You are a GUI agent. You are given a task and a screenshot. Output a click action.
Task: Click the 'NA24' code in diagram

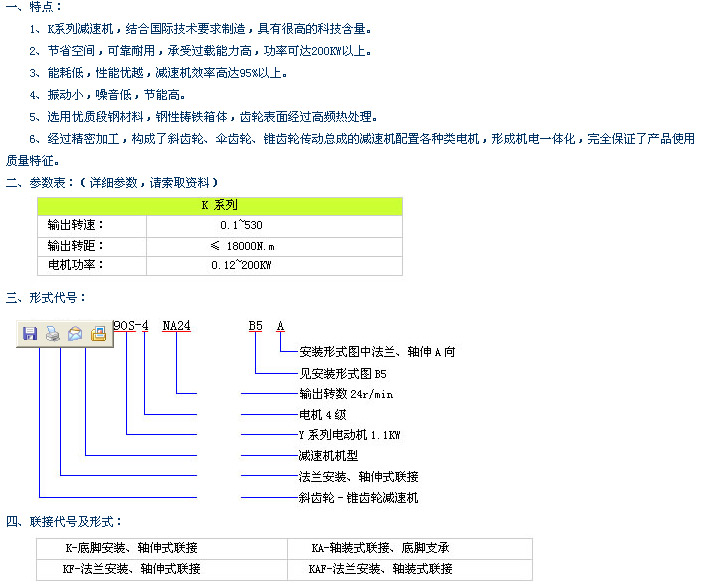pos(176,326)
